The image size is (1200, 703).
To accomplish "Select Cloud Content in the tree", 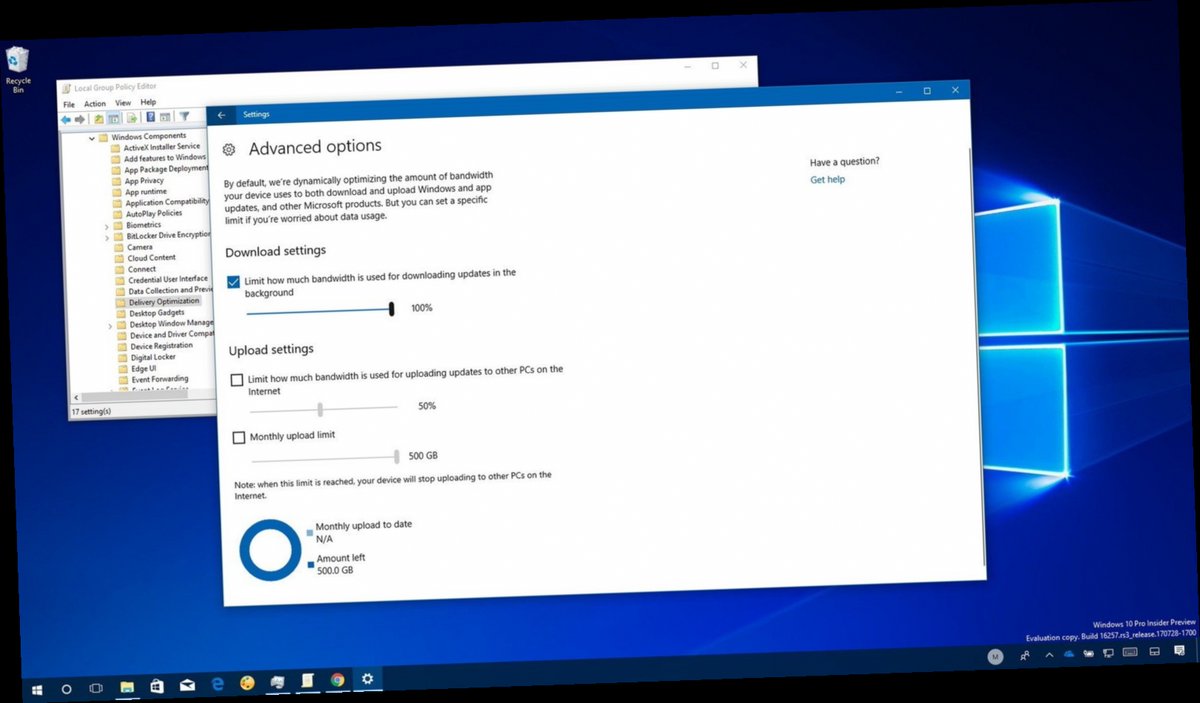I will pyautogui.click(x=152, y=258).
